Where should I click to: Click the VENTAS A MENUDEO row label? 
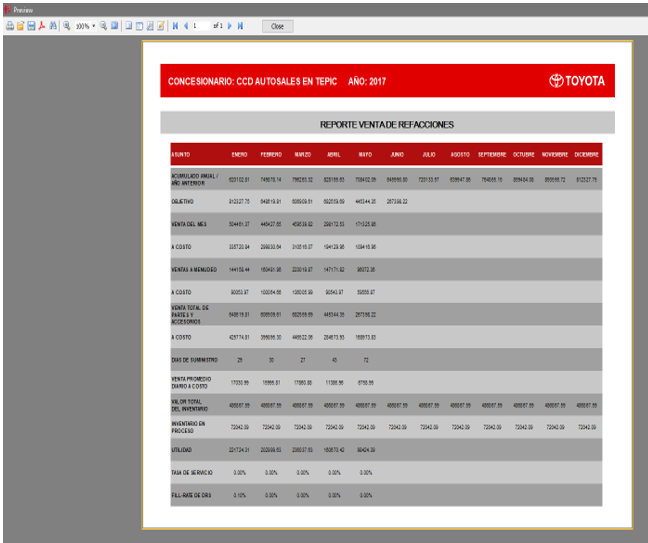click(x=194, y=269)
